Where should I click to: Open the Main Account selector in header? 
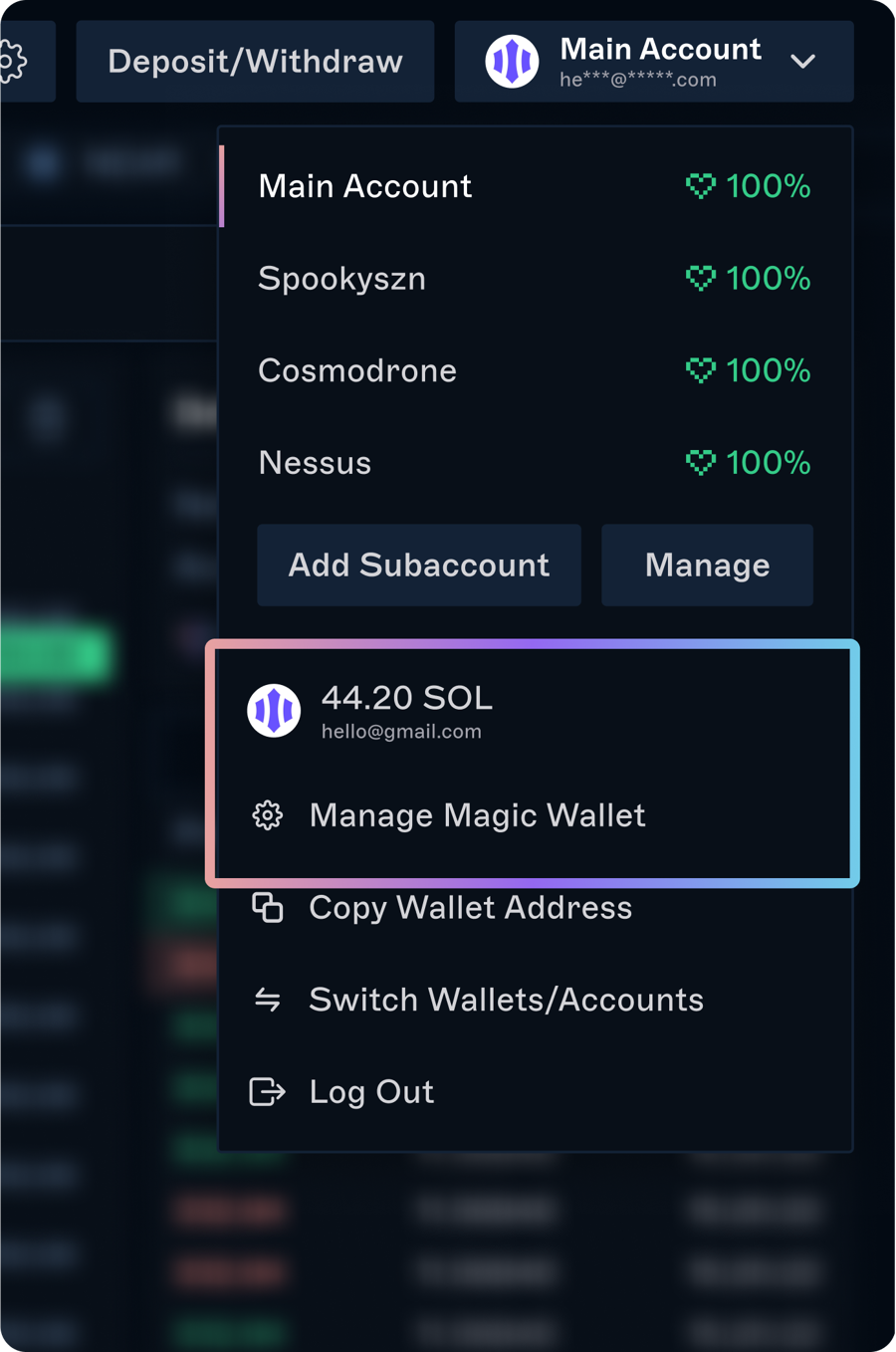coord(660,62)
